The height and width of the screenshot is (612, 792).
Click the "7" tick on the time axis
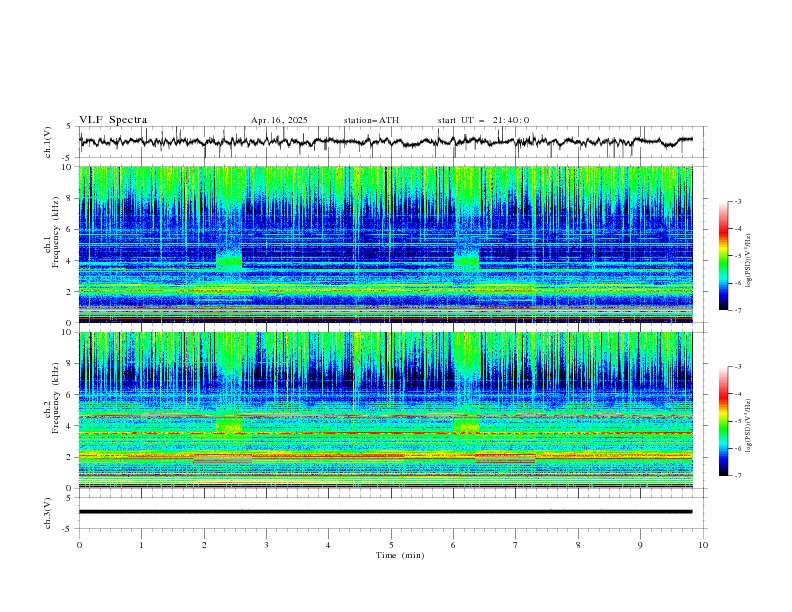click(x=516, y=545)
